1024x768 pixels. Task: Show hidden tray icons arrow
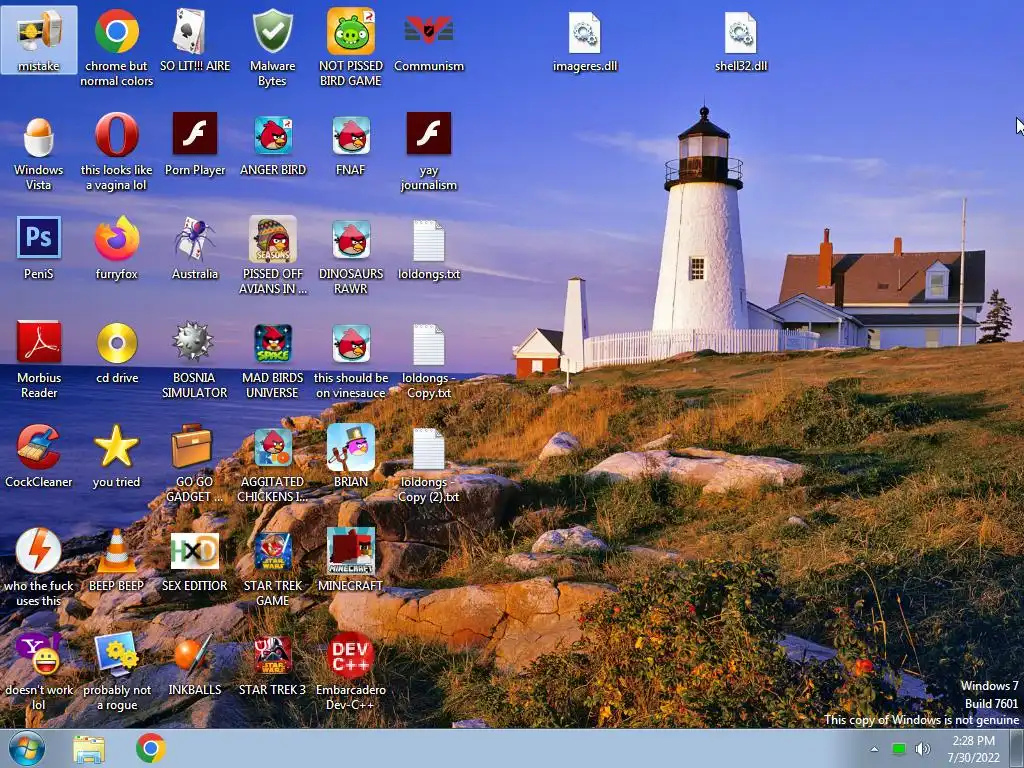coord(874,749)
